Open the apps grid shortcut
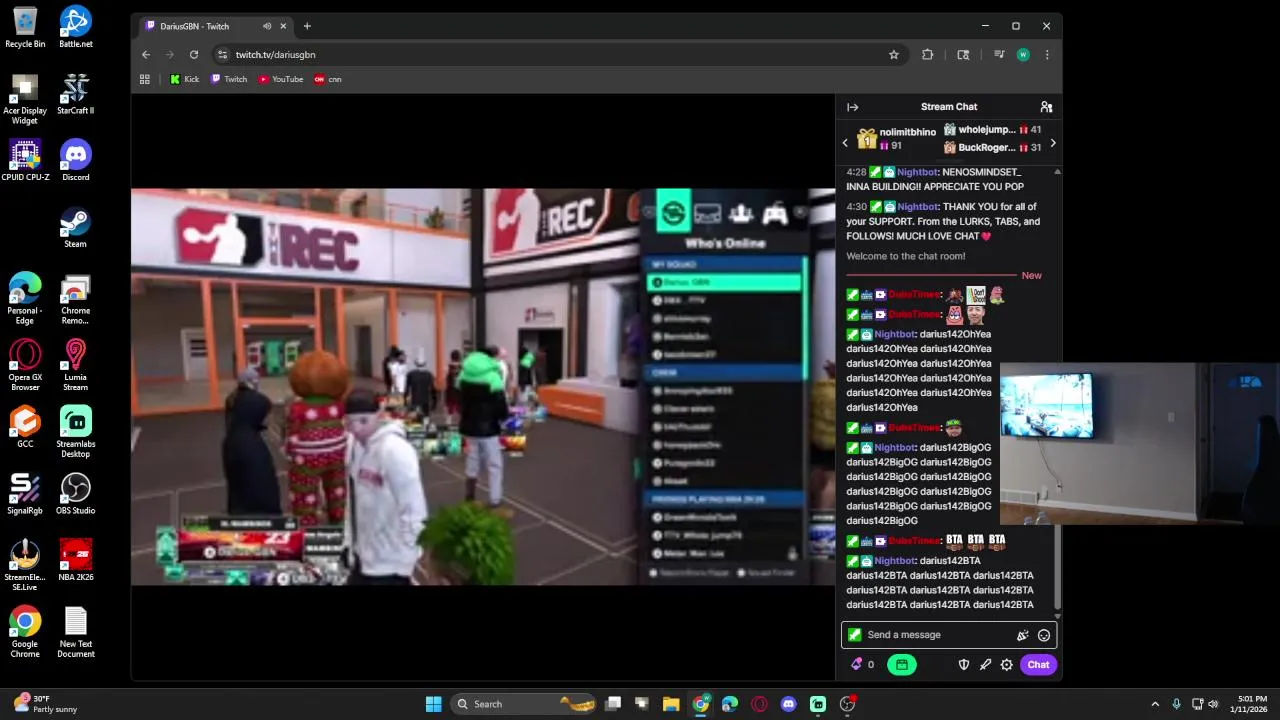This screenshot has height=720, width=1280. 145,79
